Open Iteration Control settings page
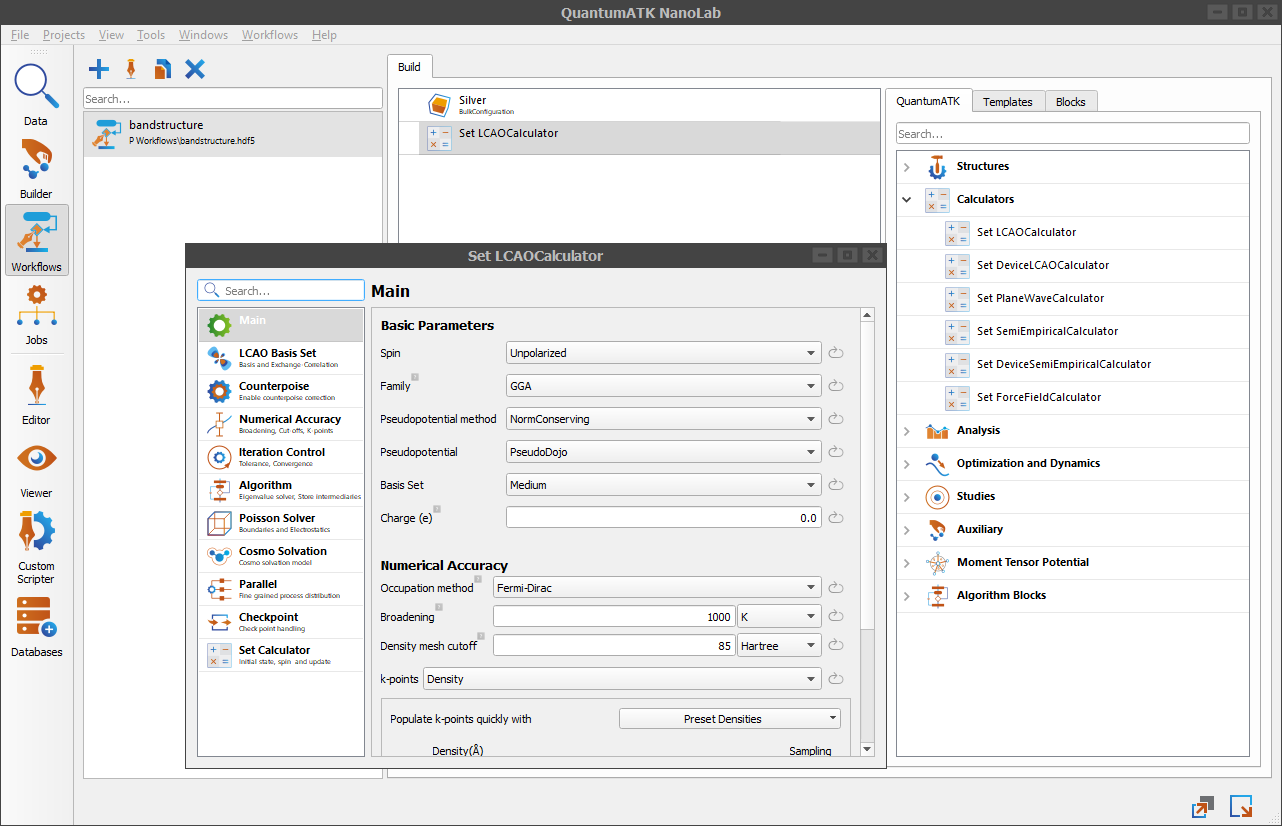Screen dimensions: 1282x826 tap(281, 457)
